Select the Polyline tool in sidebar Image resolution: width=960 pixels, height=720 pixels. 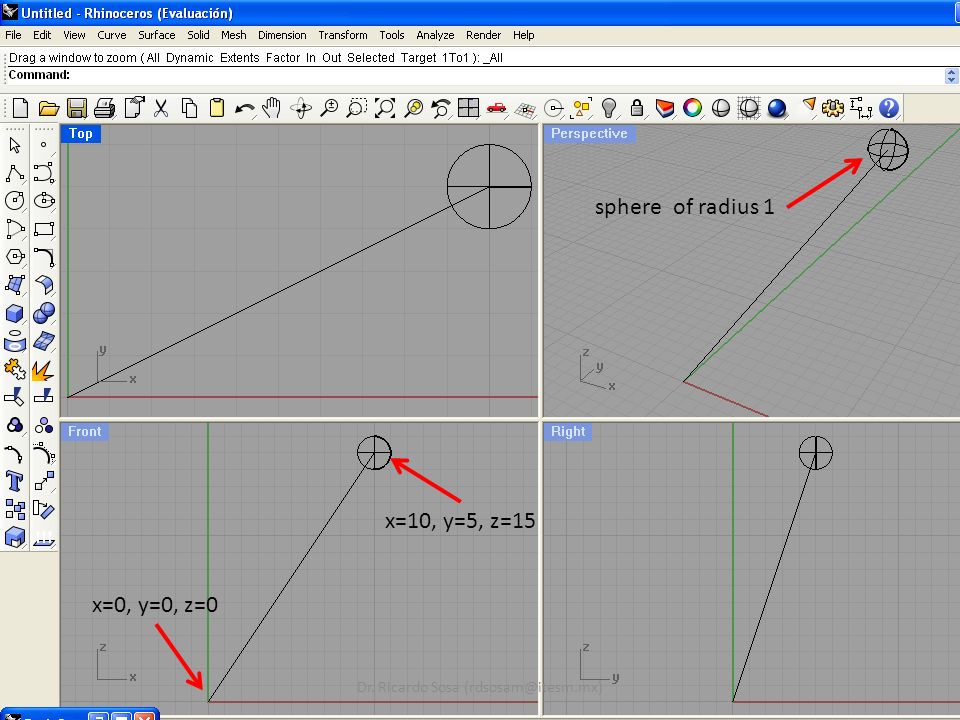(x=15, y=173)
